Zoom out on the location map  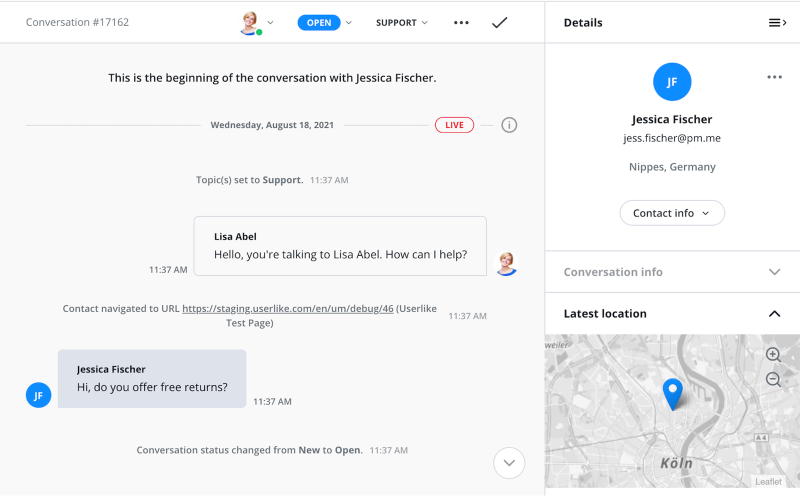point(773,379)
